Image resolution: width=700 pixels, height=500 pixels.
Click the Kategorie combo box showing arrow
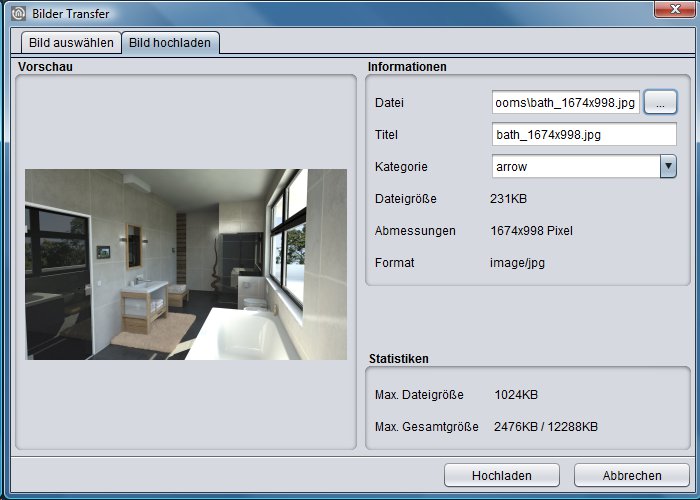click(584, 167)
